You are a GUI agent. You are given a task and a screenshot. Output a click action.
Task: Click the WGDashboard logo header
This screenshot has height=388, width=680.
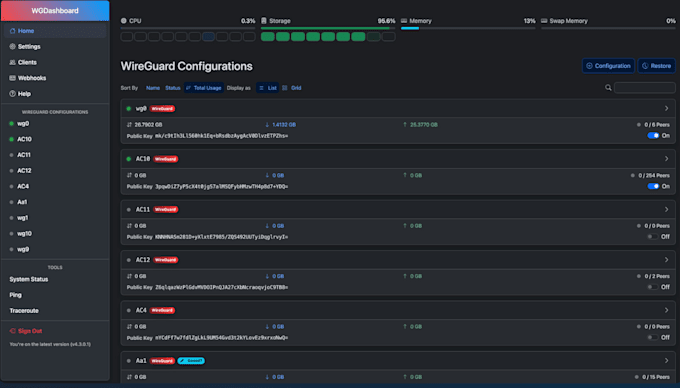click(x=55, y=10)
